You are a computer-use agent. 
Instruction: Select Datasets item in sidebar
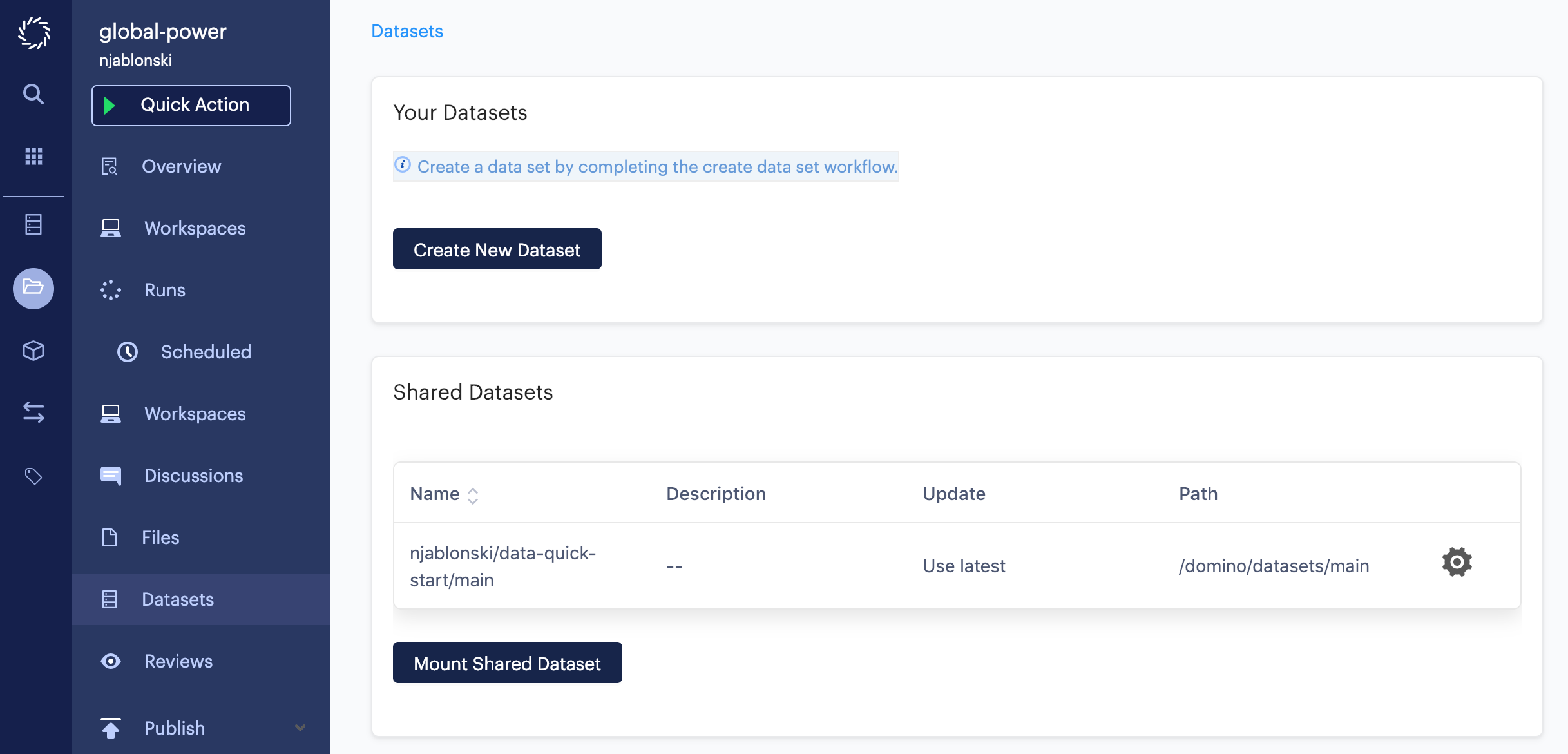coord(201,599)
